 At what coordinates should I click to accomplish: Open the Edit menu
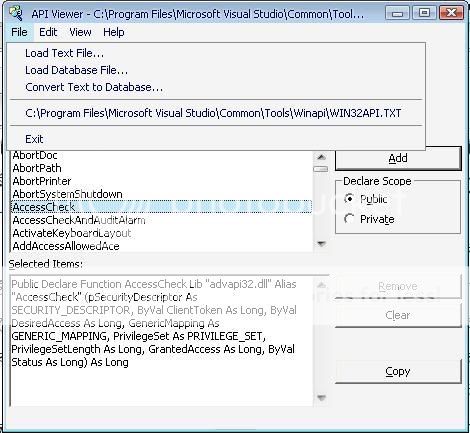click(x=48, y=32)
